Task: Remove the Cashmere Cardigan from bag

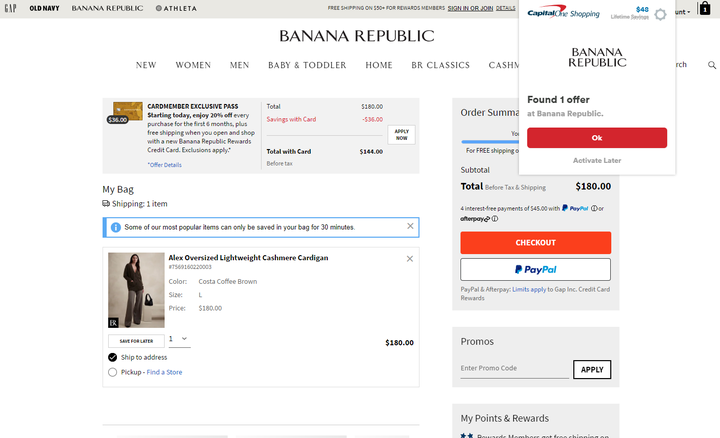Action: pos(410,259)
